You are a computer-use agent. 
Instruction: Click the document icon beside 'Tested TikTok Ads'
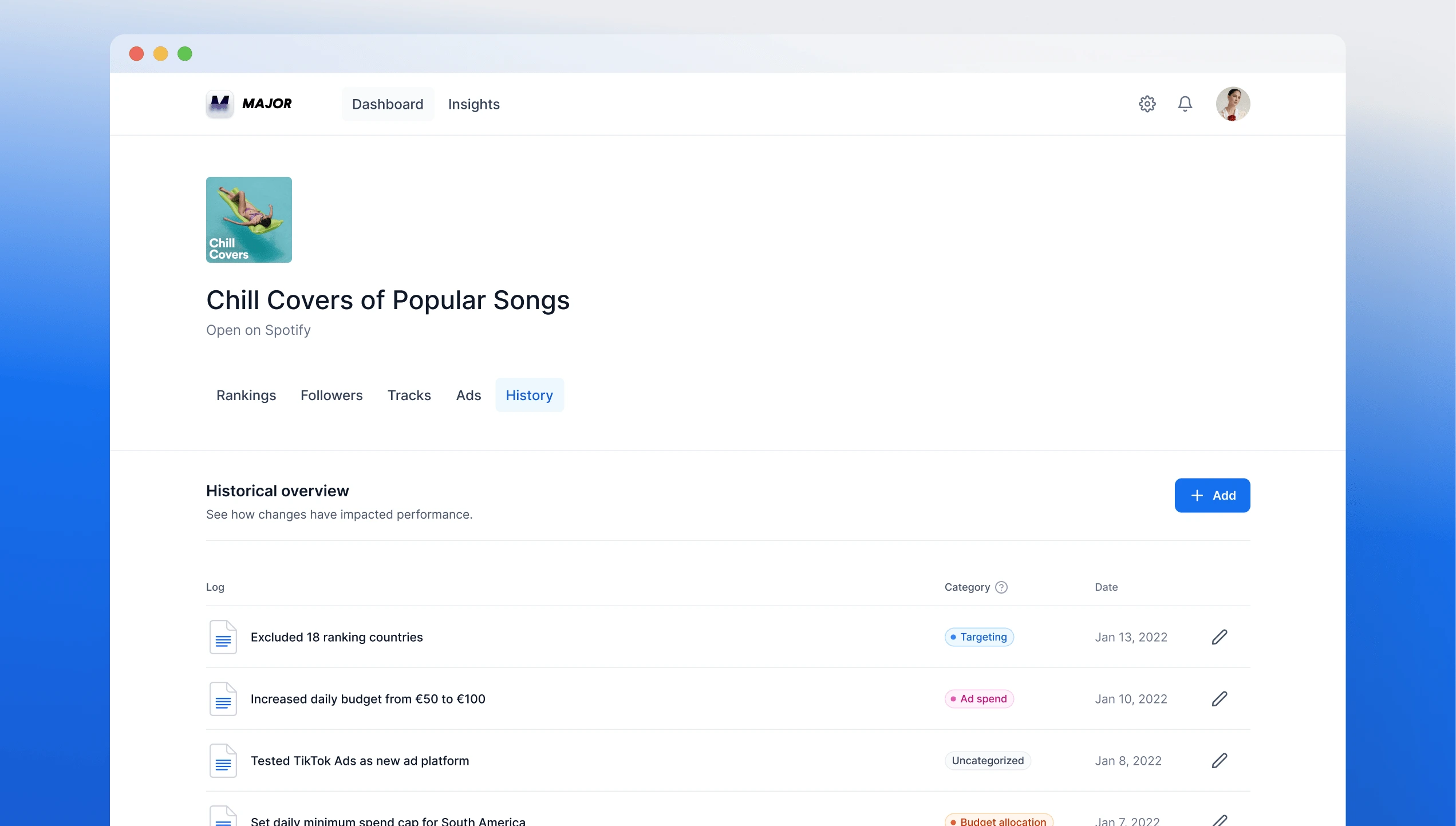point(223,760)
